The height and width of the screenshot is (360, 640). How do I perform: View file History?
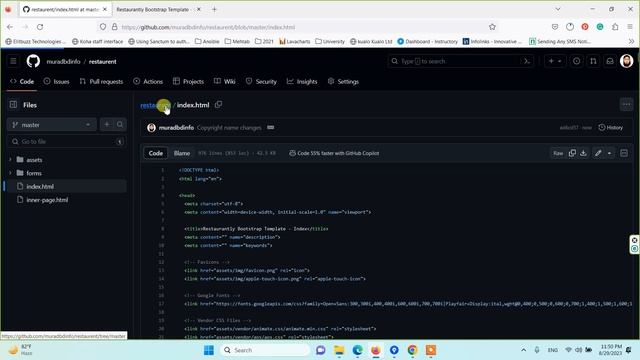tap(611, 127)
